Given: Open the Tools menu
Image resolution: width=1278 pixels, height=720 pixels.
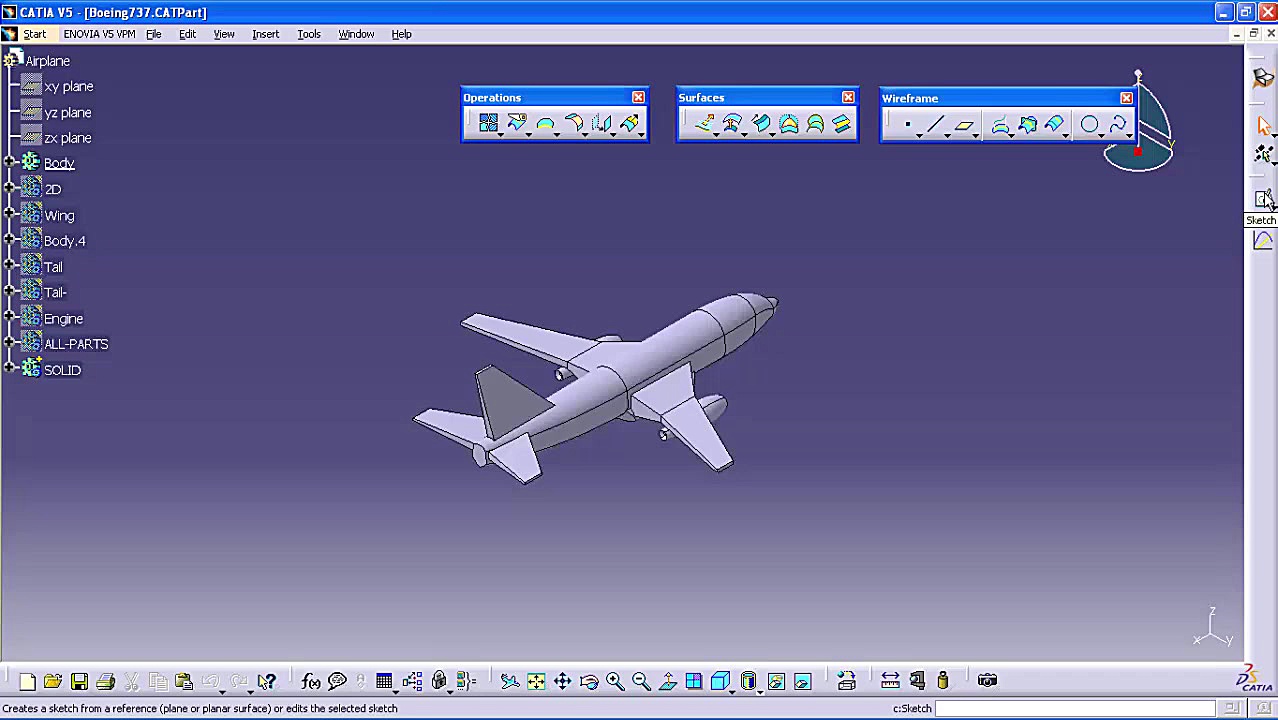Looking at the screenshot, I should [309, 34].
